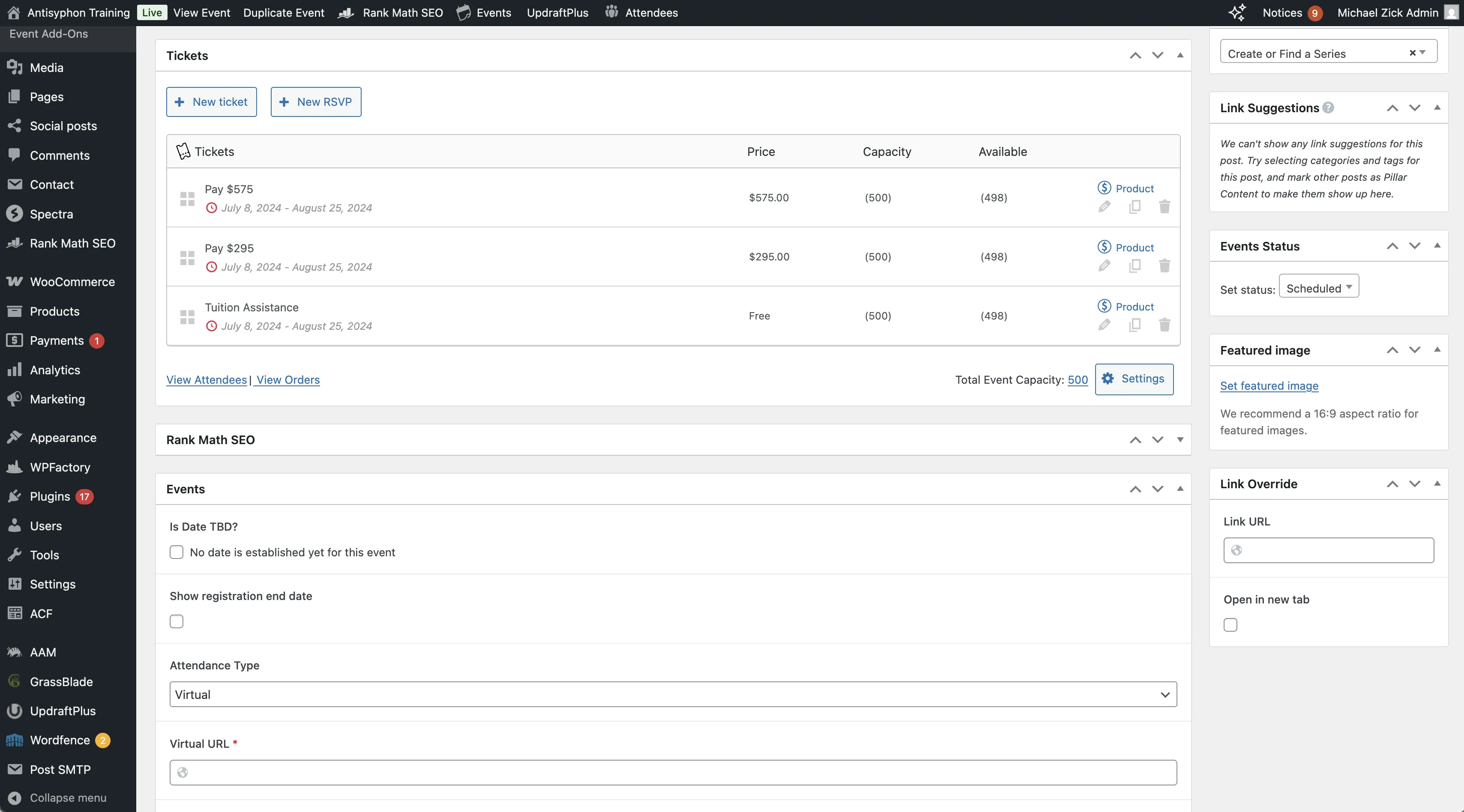
Task: Delete the Tuition Assistance ticket
Action: [1165, 325]
